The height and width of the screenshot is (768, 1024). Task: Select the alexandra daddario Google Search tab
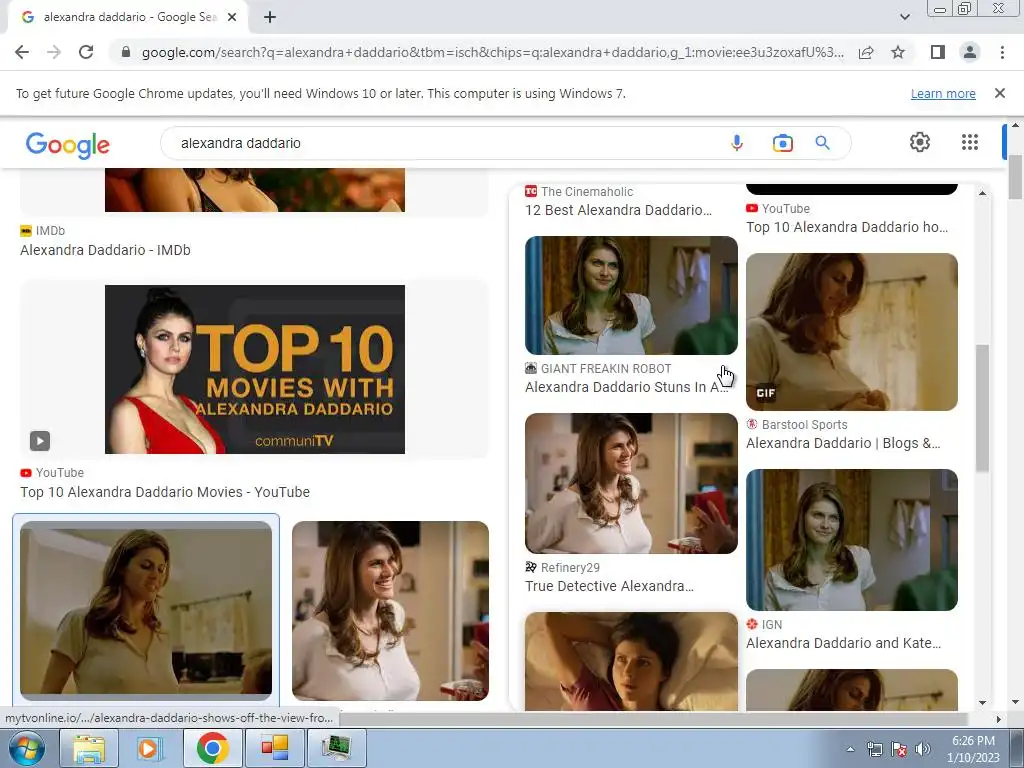129,18
